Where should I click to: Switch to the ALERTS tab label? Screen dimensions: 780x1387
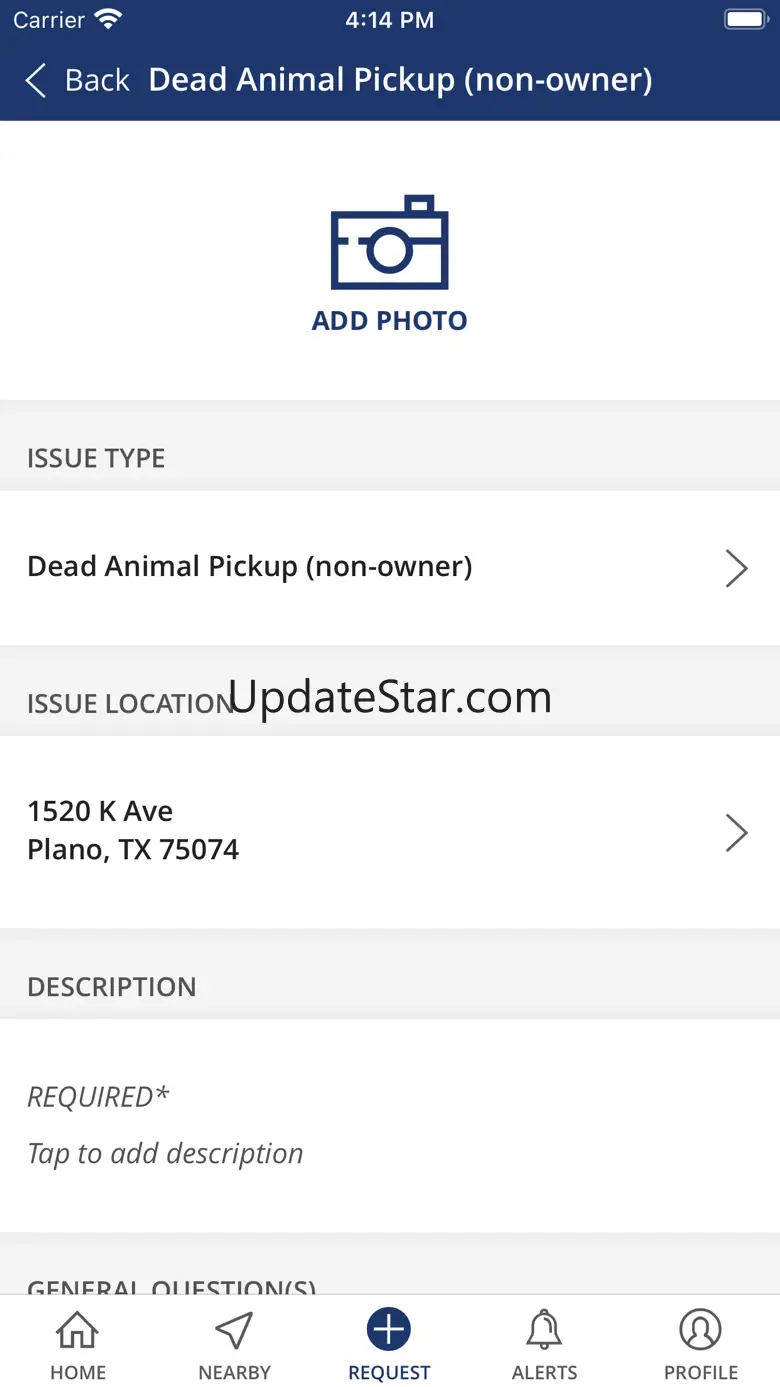click(x=544, y=1372)
